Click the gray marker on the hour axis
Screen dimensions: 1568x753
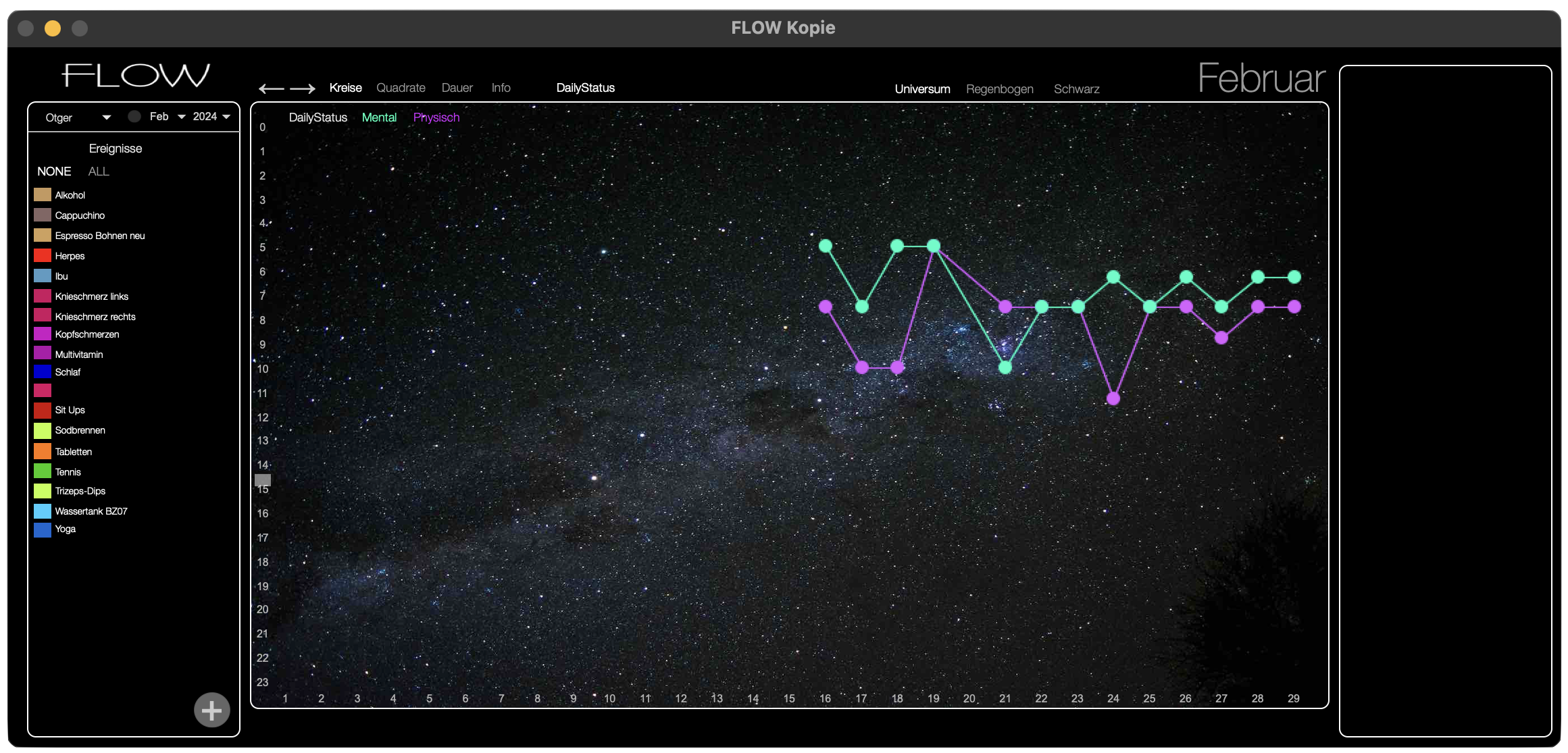263,480
